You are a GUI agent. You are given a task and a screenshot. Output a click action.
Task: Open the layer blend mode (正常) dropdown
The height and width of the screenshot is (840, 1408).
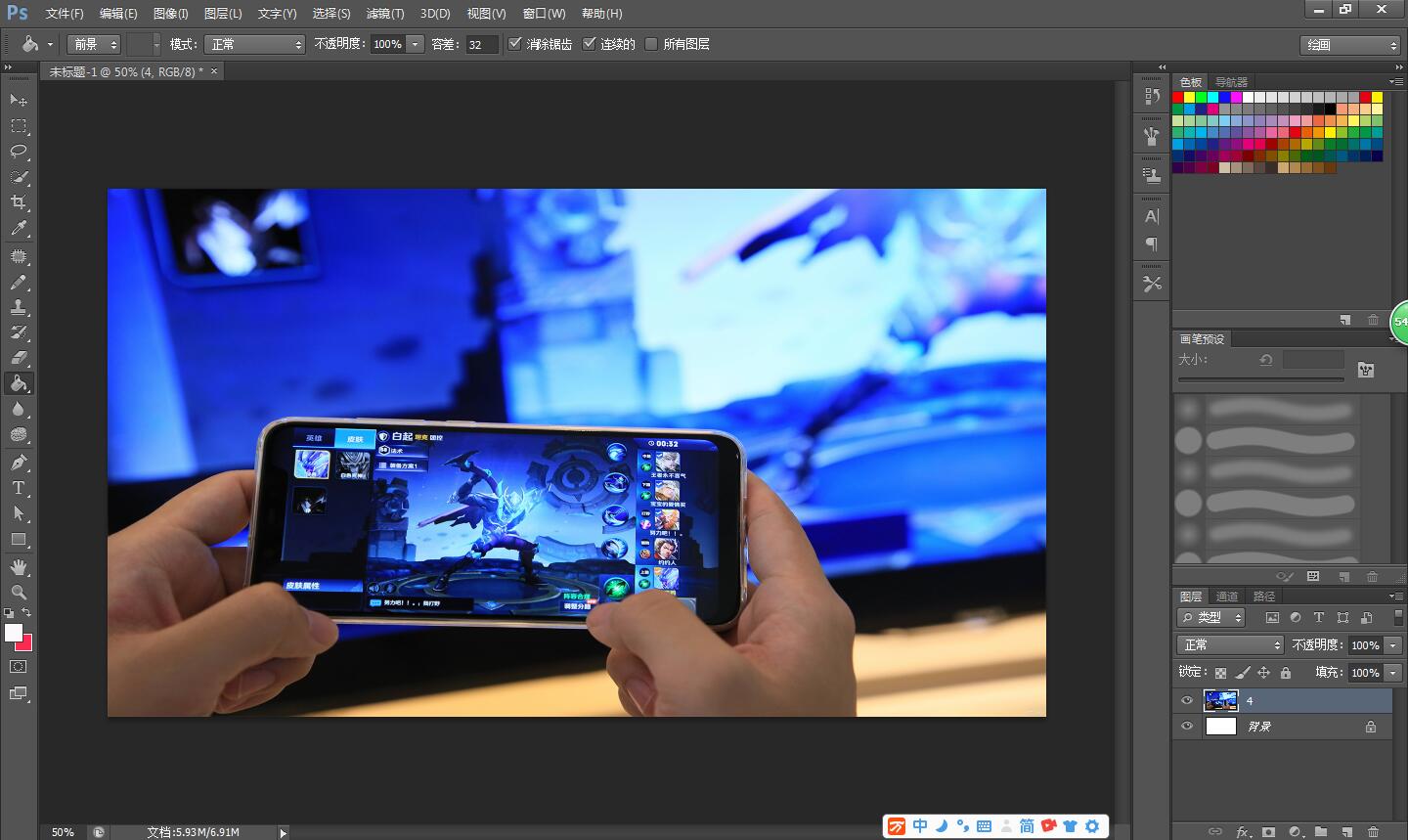(x=1230, y=644)
